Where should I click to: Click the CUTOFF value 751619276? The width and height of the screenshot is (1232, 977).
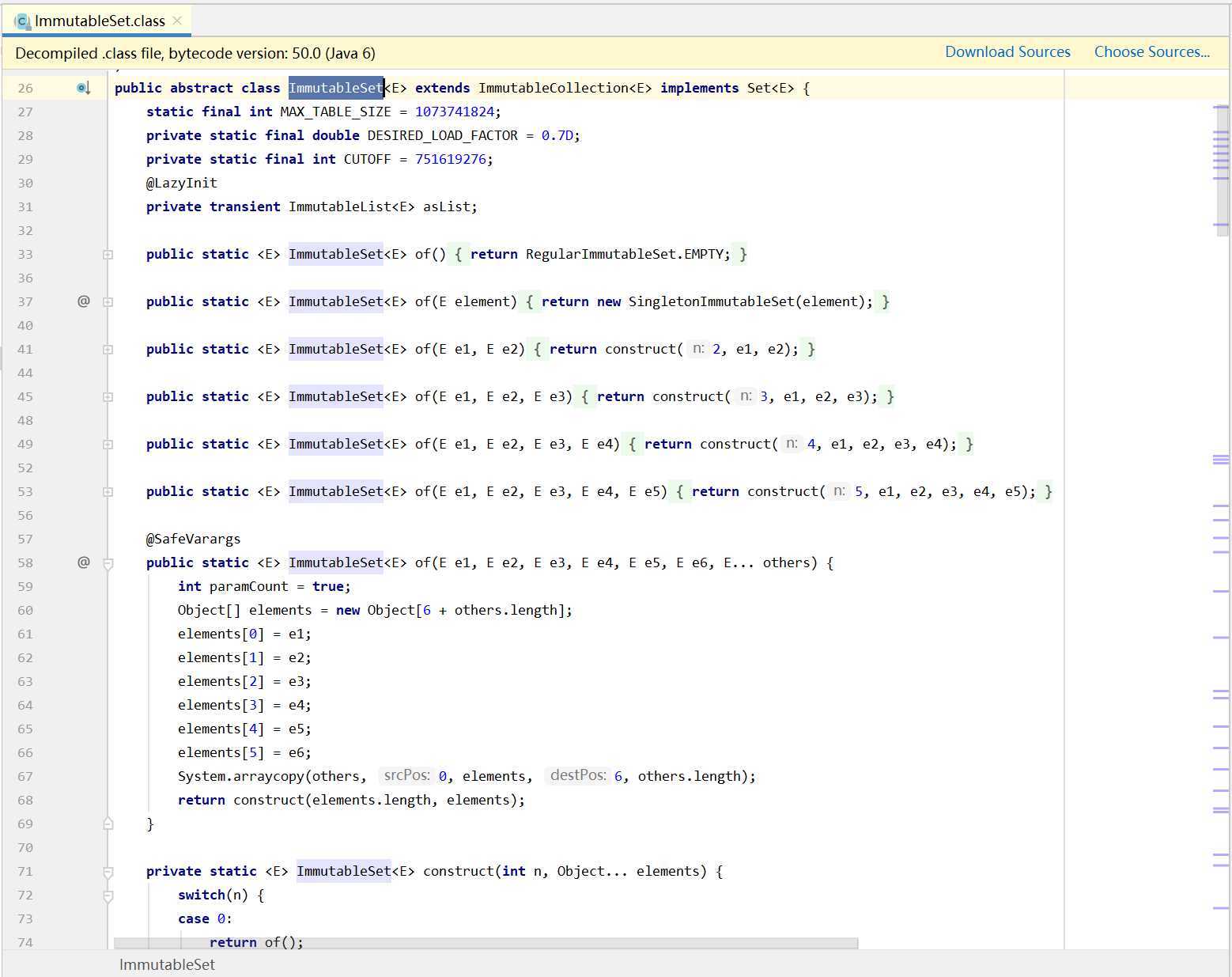coord(451,159)
